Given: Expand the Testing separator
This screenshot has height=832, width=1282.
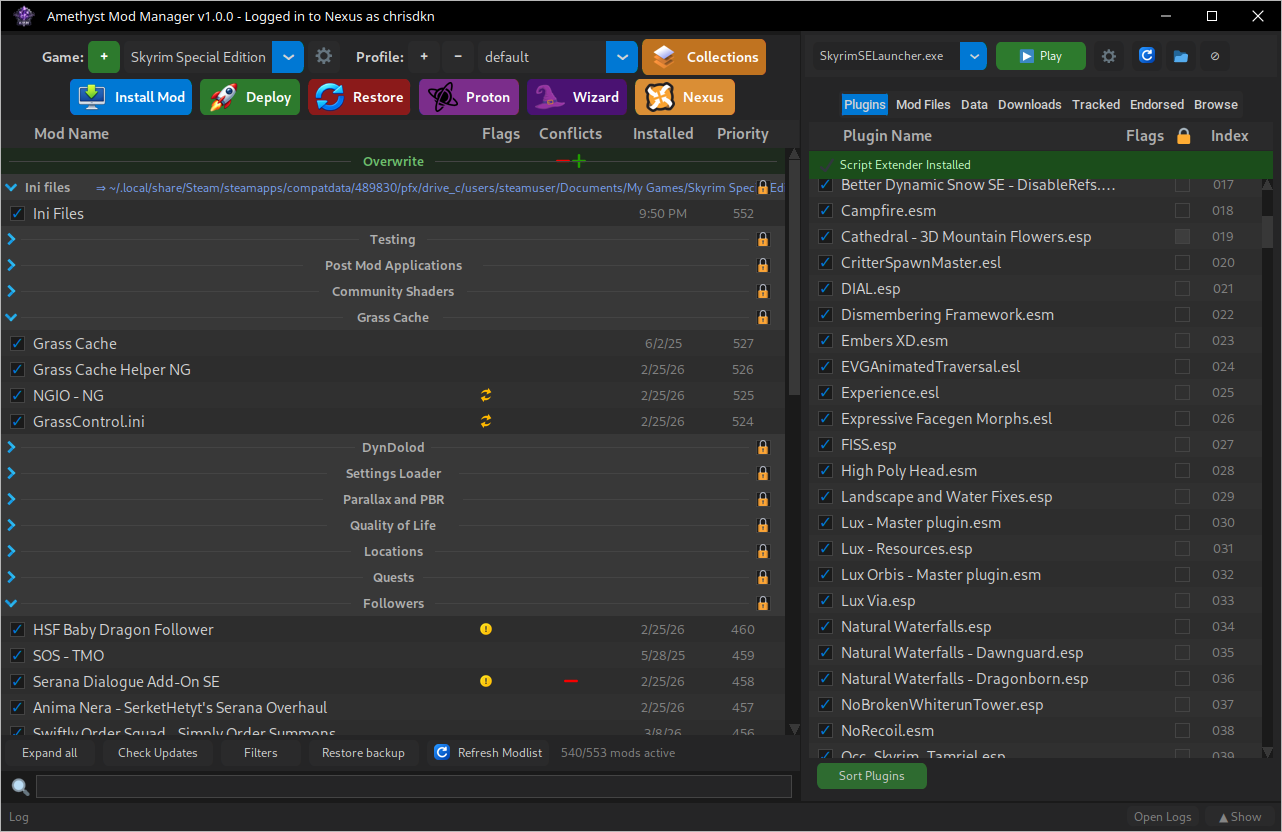Looking at the screenshot, I should point(11,239).
